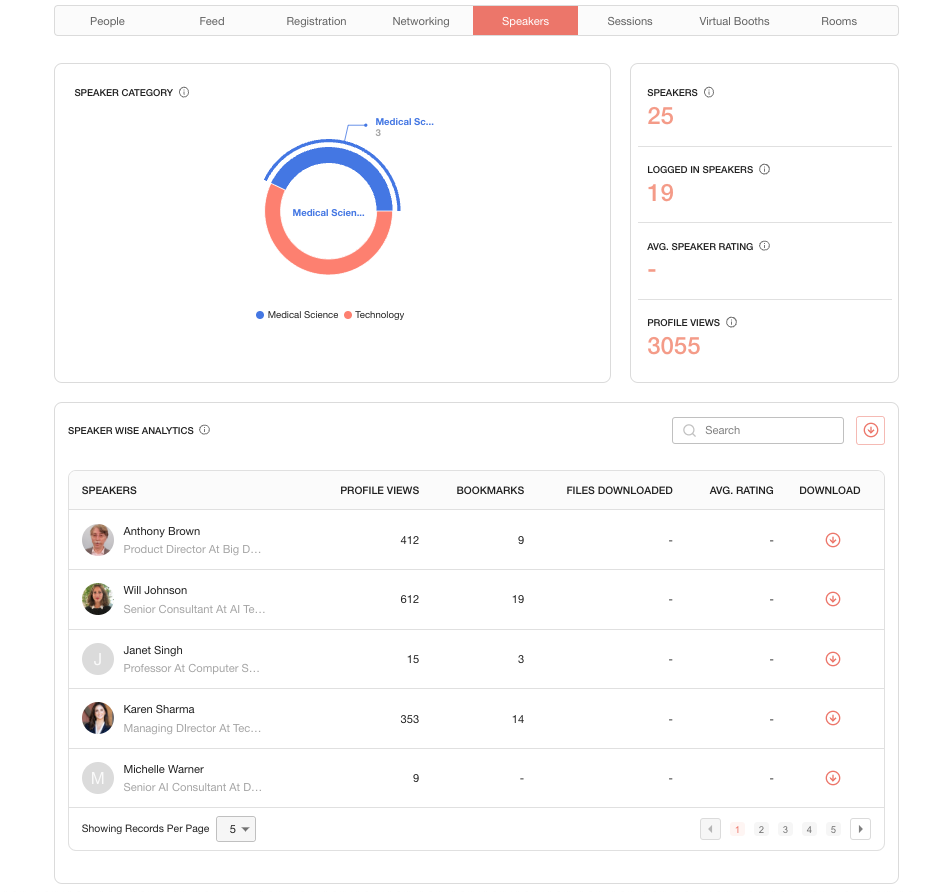Select the Speakers tab
Viewport: 928px width, 892px height.
click(525, 21)
